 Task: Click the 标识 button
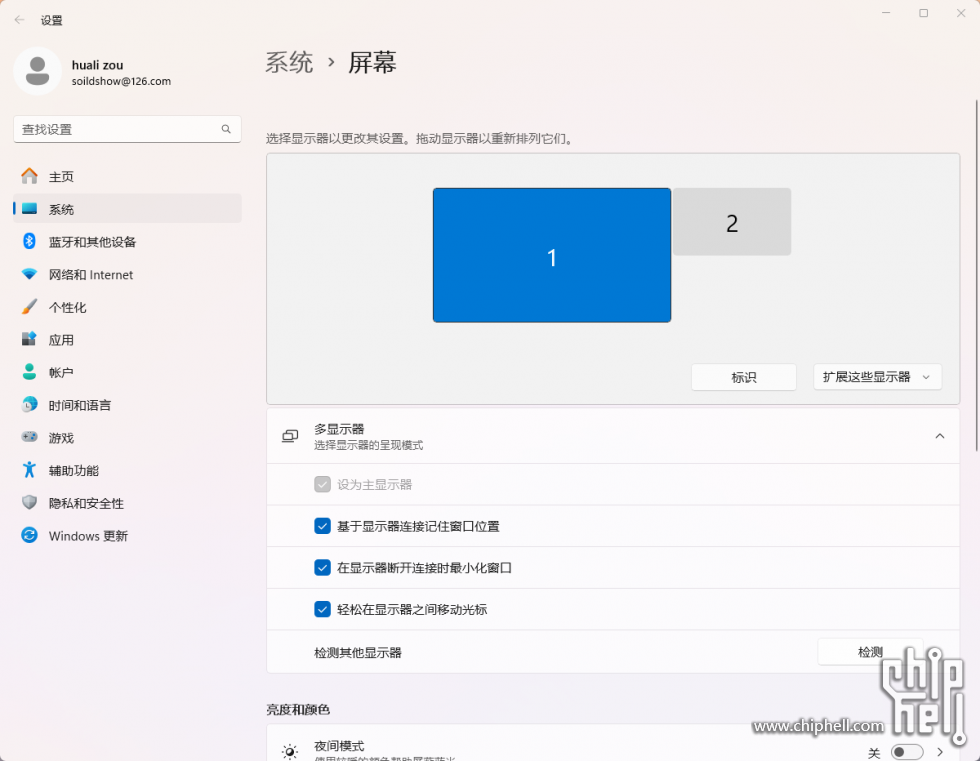[x=744, y=377]
